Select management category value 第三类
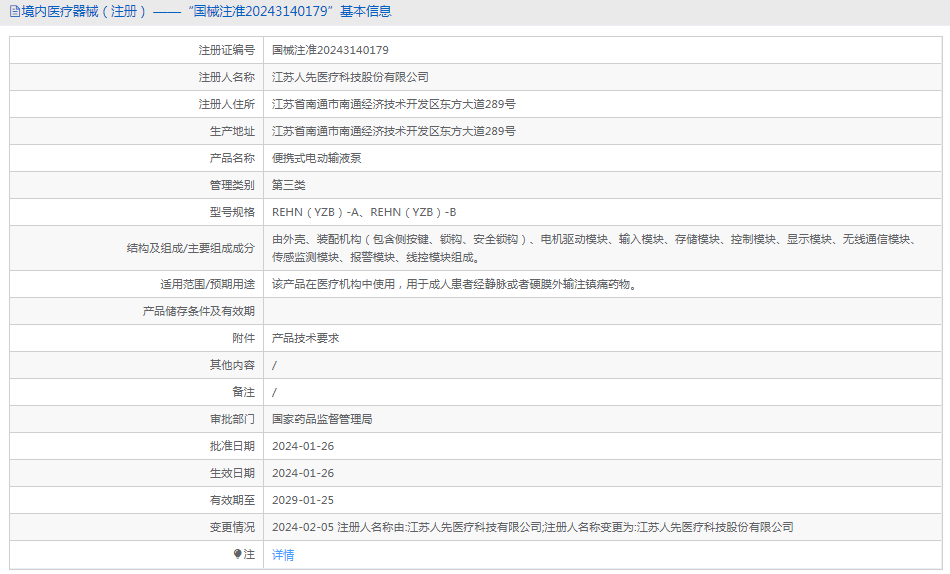This screenshot has height=574, width=950. click(x=289, y=185)
